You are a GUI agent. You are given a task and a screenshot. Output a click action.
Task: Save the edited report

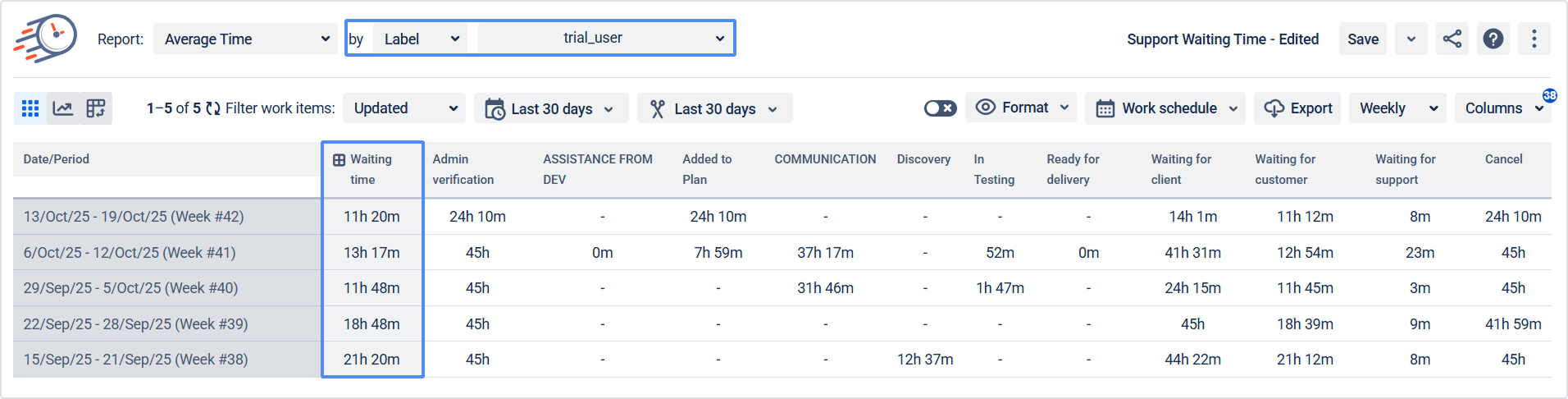coord(1363,39)
